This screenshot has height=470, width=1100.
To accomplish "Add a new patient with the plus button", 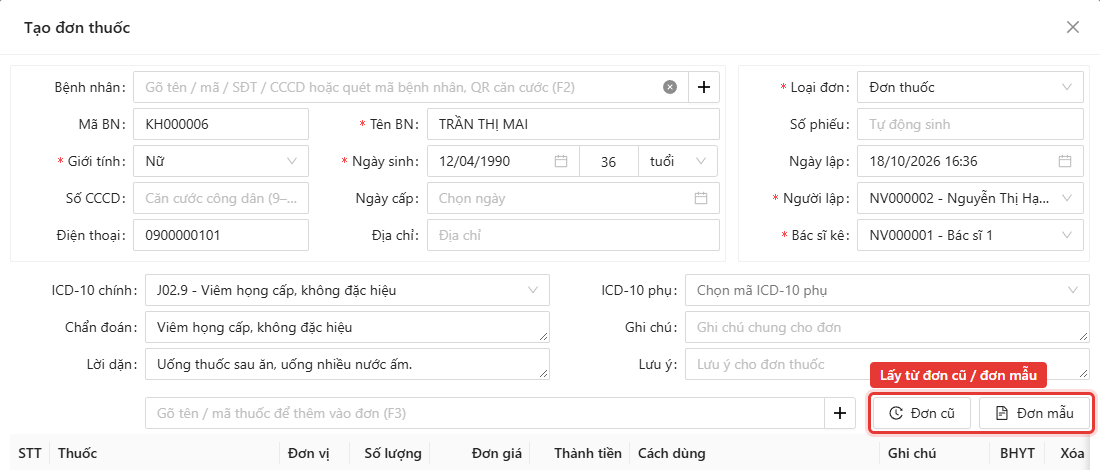I will point(704,87).
